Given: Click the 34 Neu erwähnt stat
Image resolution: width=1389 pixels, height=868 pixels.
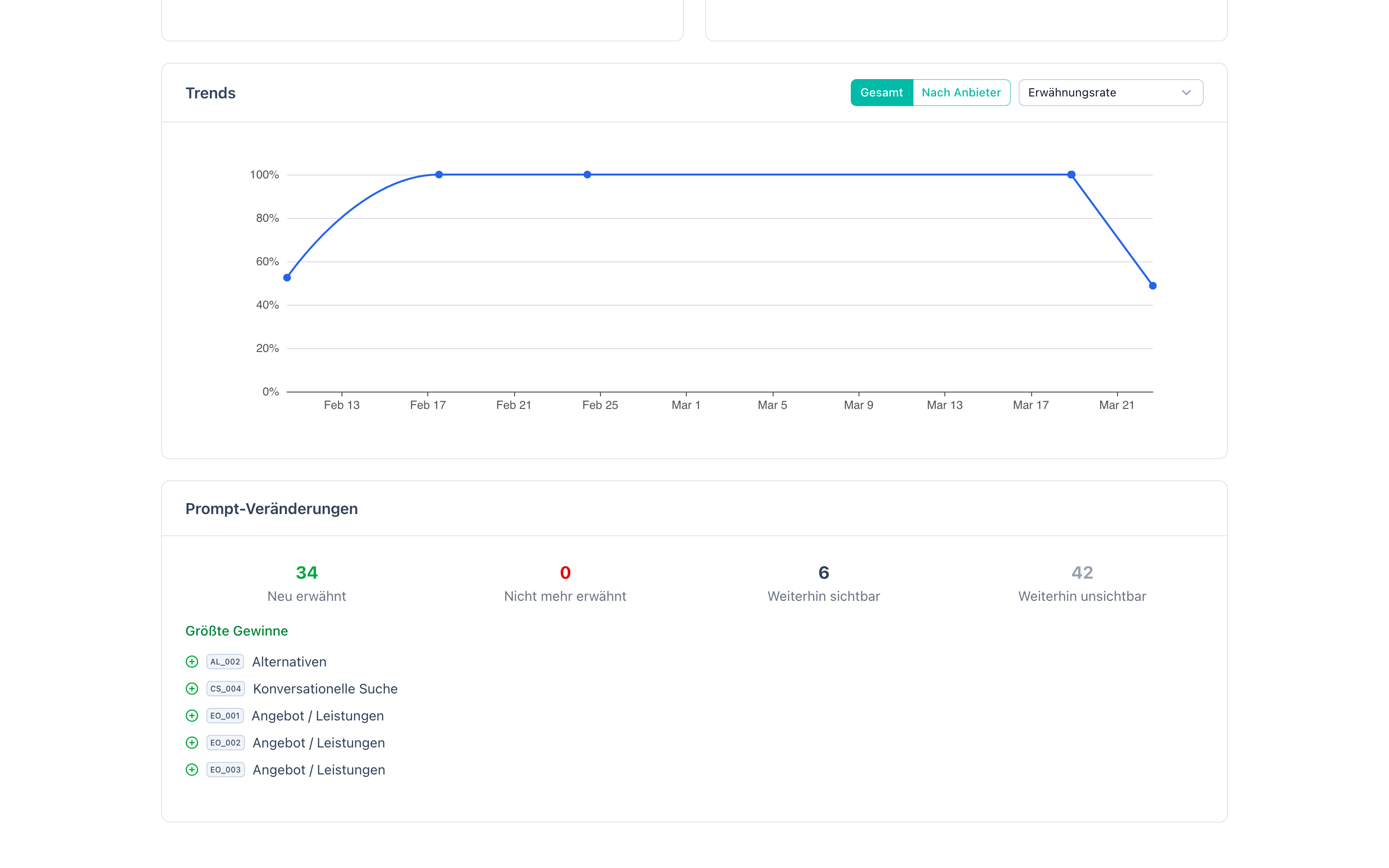Looking at the screenshot, I should (307, 572).
